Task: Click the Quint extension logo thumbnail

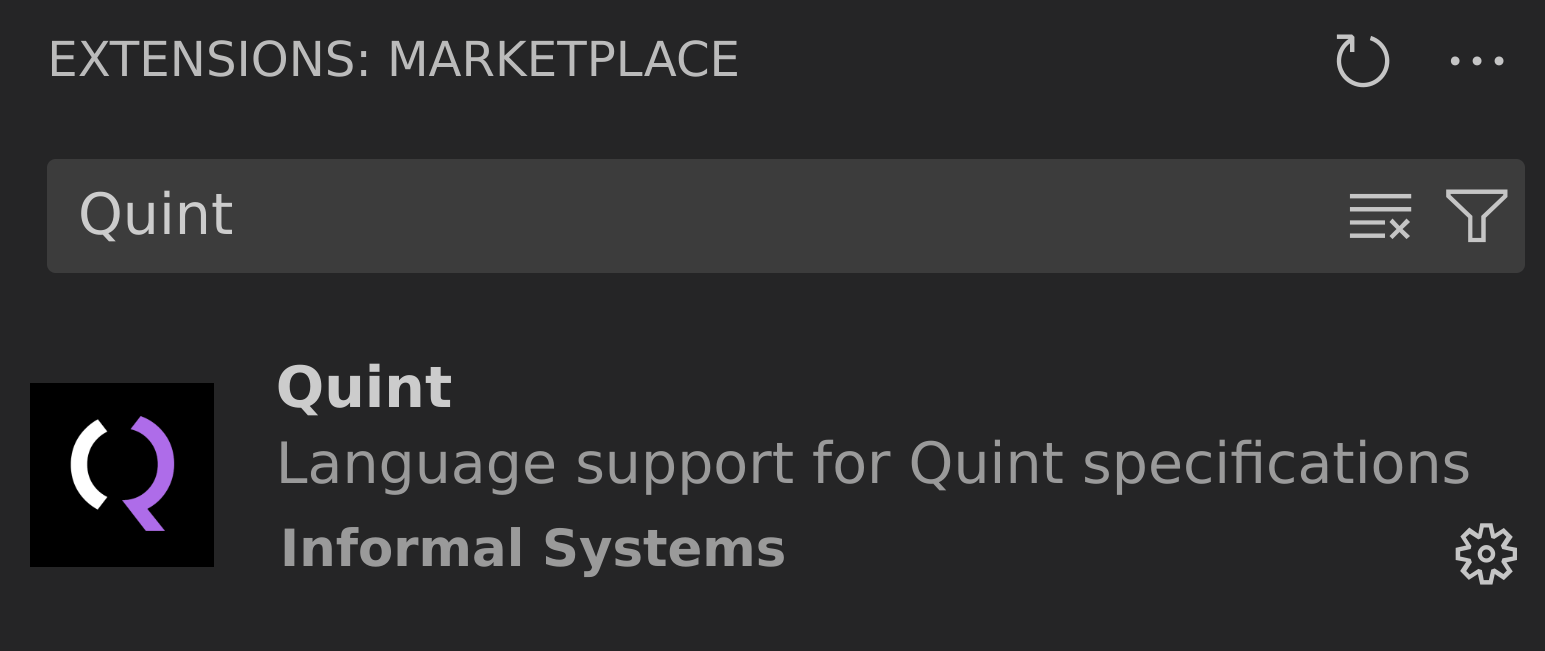Action: point(122,473)
